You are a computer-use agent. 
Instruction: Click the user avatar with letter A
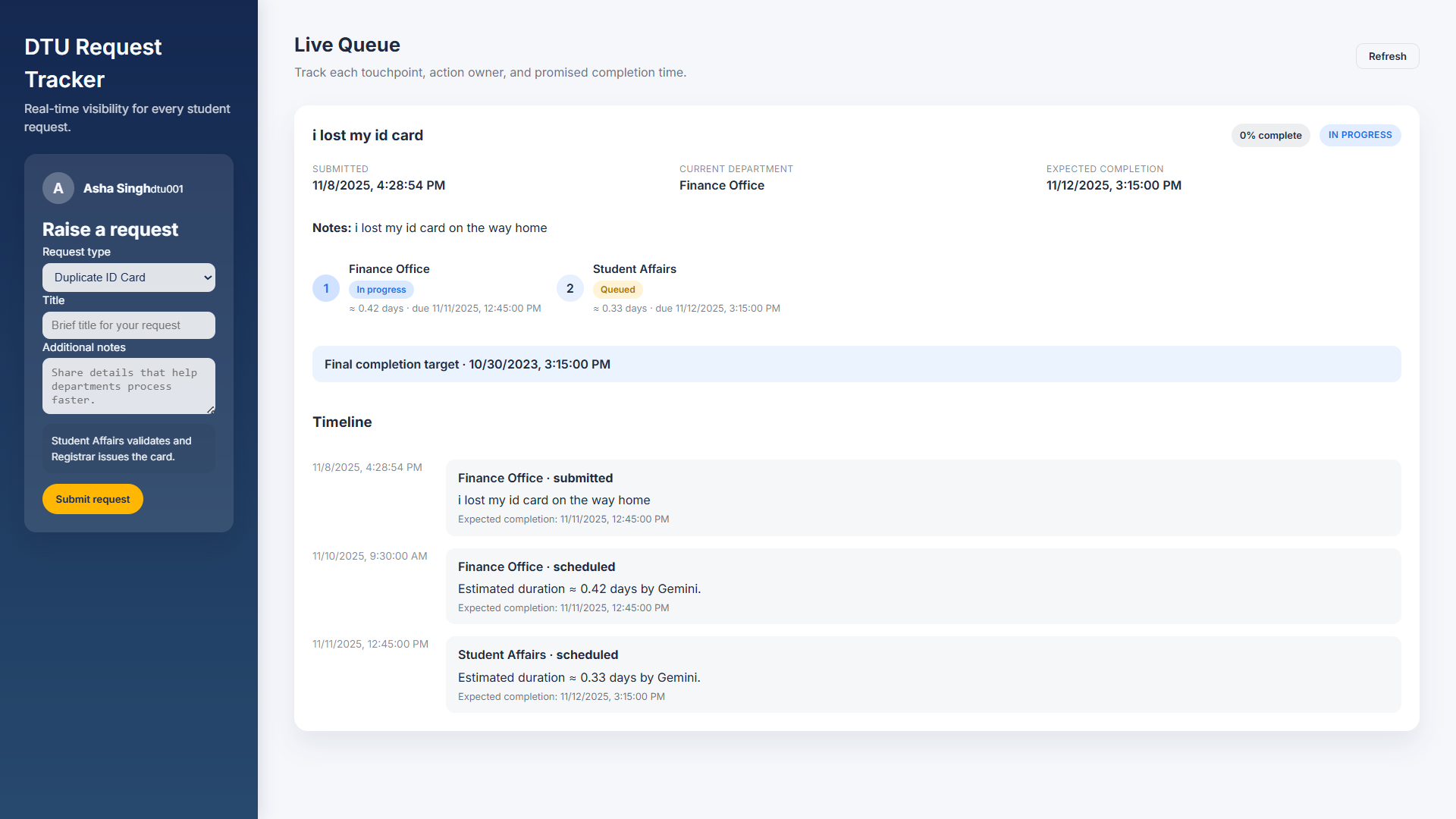pyautogui.click(x=58, y=188)
